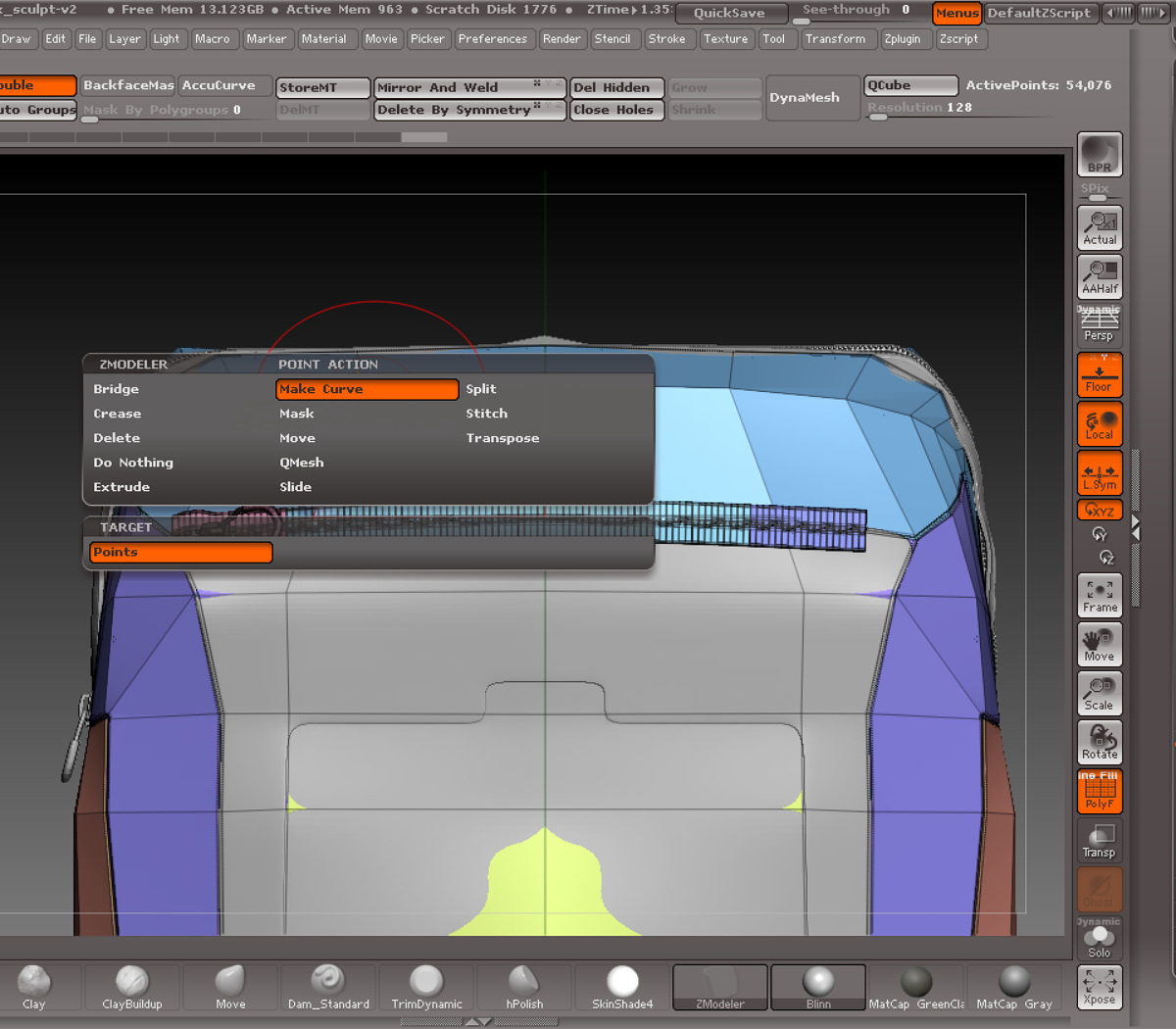Collapse the right tray divider arrows
Viewport: 1176px width, 1029px height.
click(1136, 527)
